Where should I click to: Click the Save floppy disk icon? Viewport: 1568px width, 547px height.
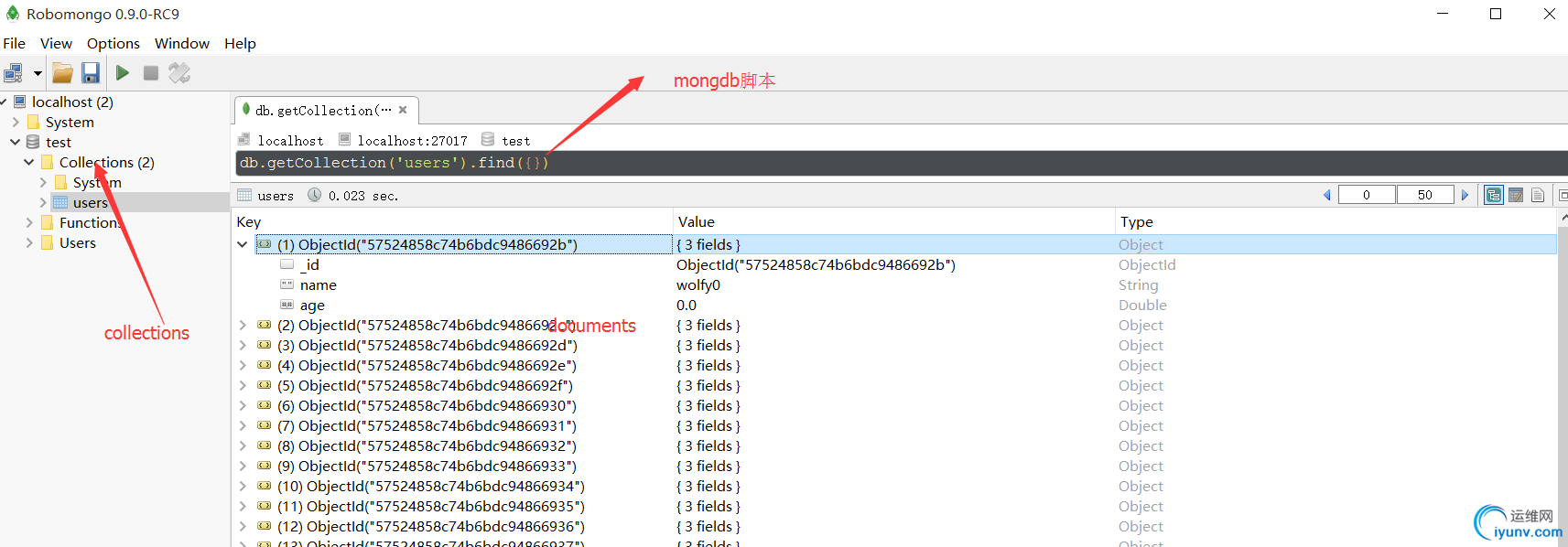pyautogui.click(x=90, y=73)
